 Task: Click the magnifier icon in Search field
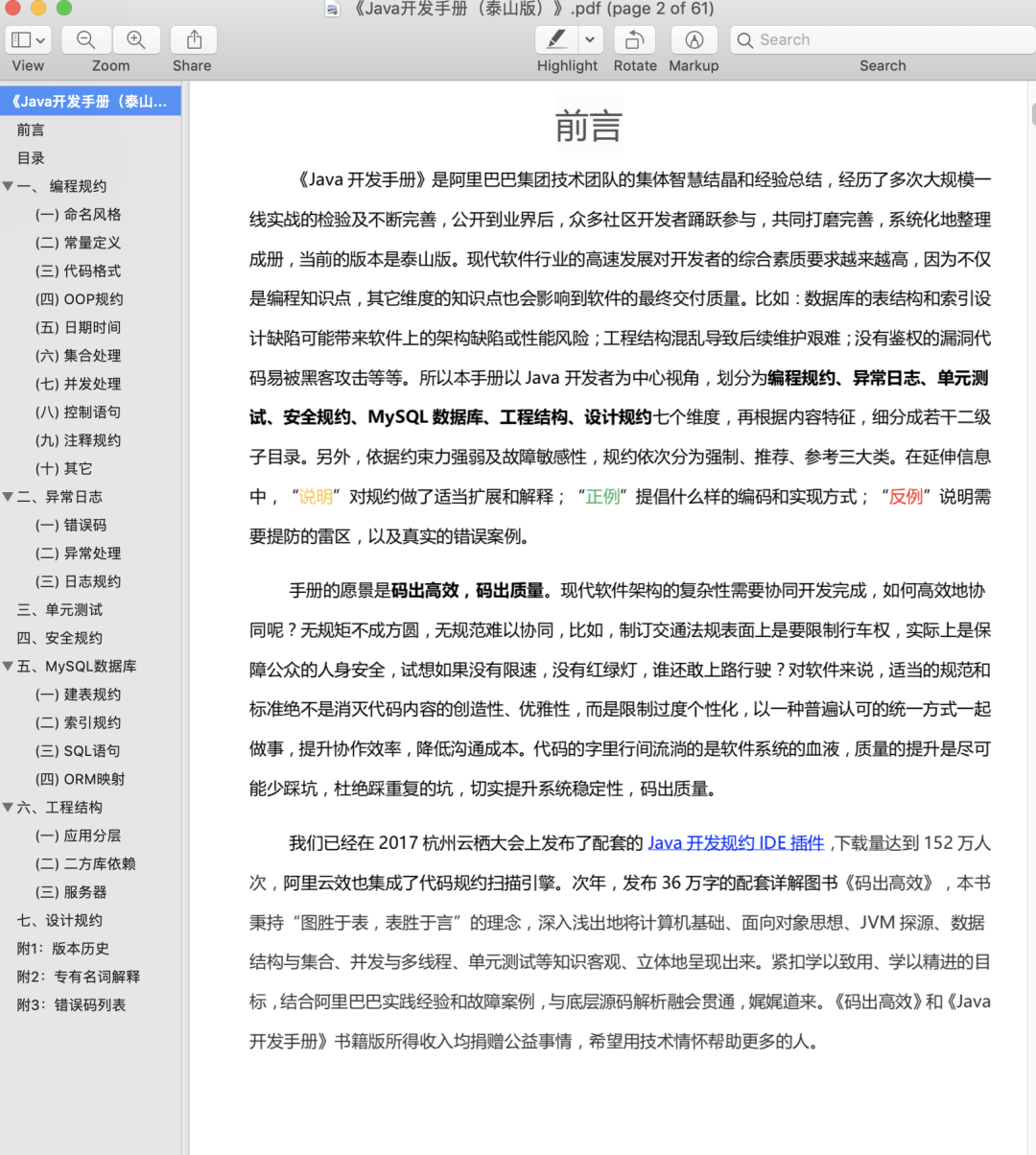pos(744,40)
